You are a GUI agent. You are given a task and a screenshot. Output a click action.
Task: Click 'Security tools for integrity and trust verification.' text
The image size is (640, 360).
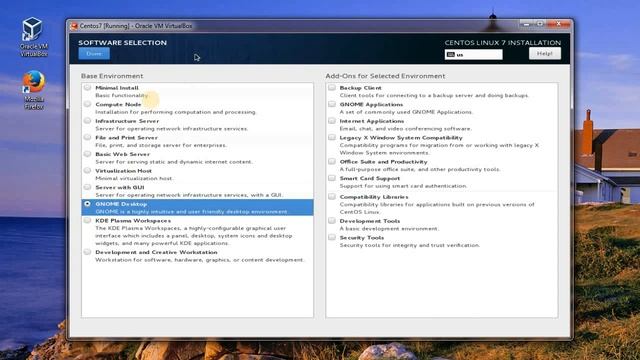[x=410, y=245]
